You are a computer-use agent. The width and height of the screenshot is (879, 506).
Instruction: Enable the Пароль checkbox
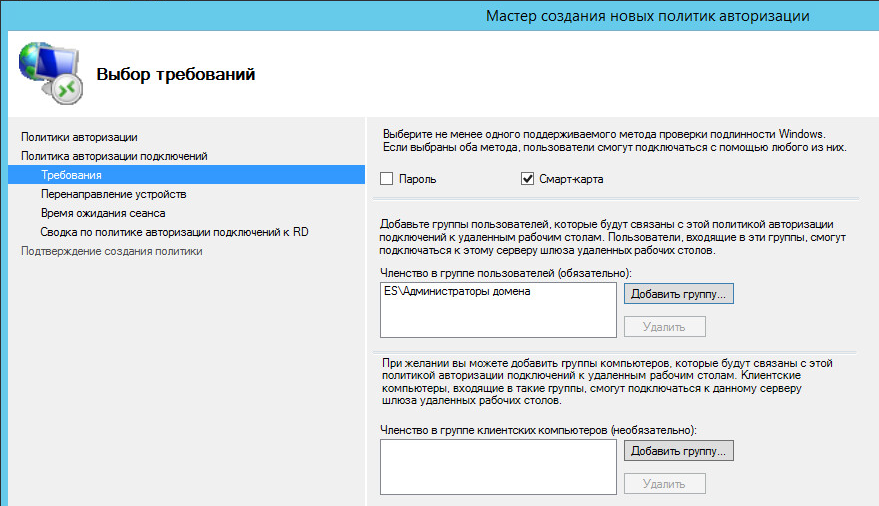tap(386, 179)
